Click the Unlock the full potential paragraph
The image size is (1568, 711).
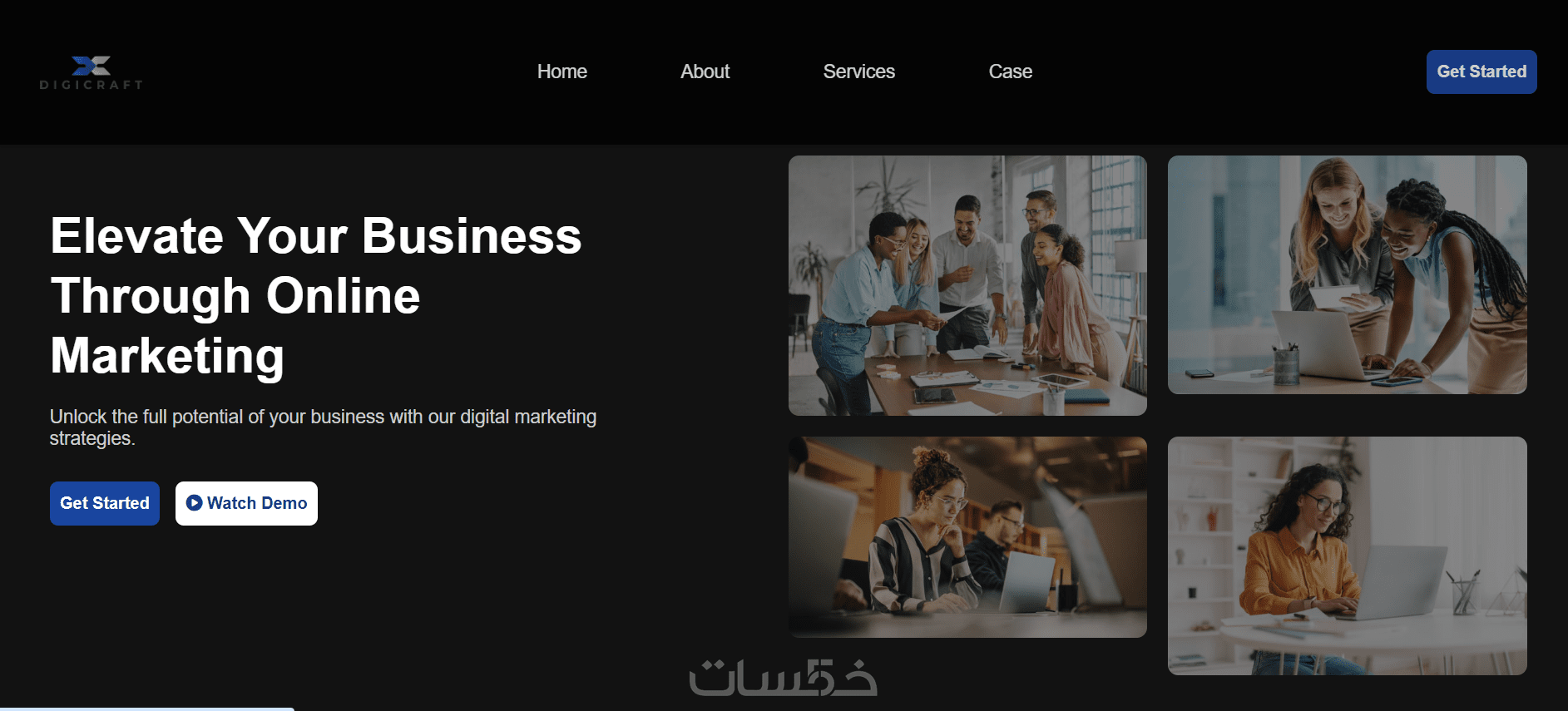click(323, 427)
